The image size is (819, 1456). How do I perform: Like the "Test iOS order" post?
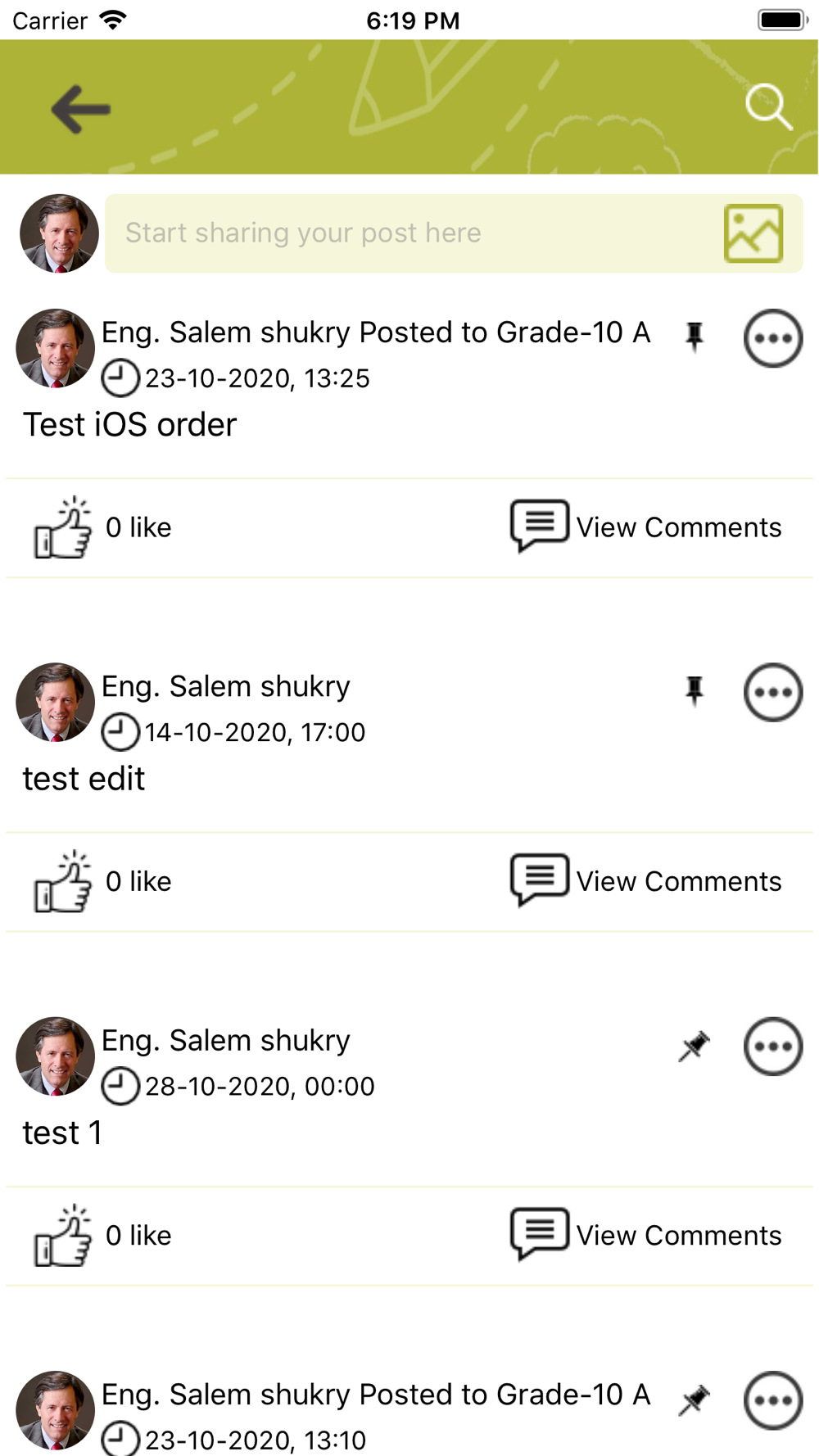[62, 527]
